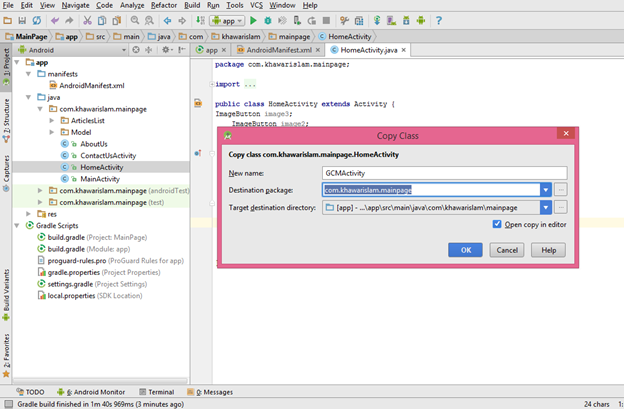
Task: Open the Target destination directory dropdown
Action: coord(545,207)
